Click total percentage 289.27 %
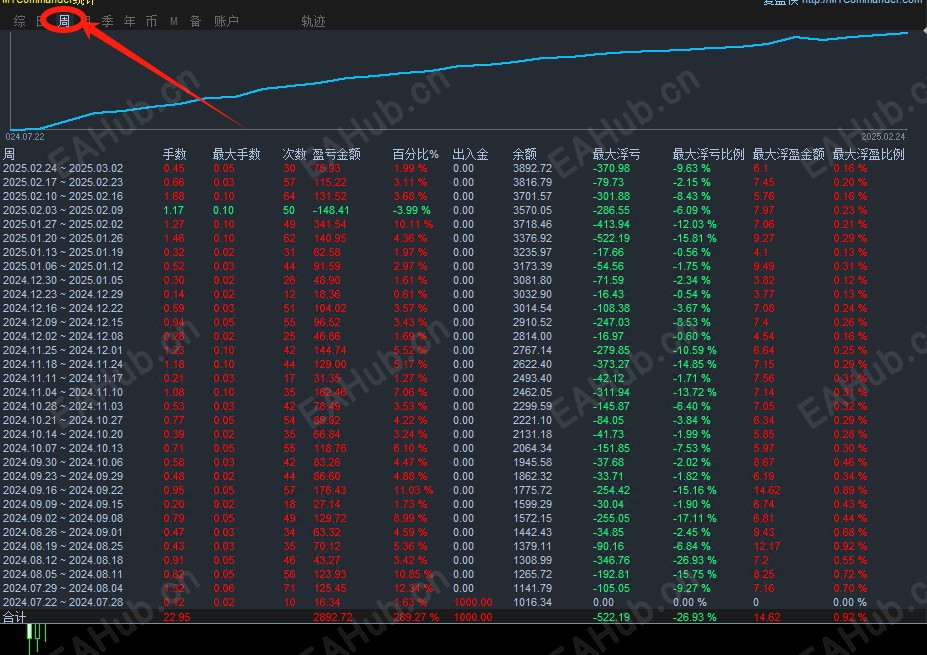This screenshot has width=927, height=655. click(416, 617)
